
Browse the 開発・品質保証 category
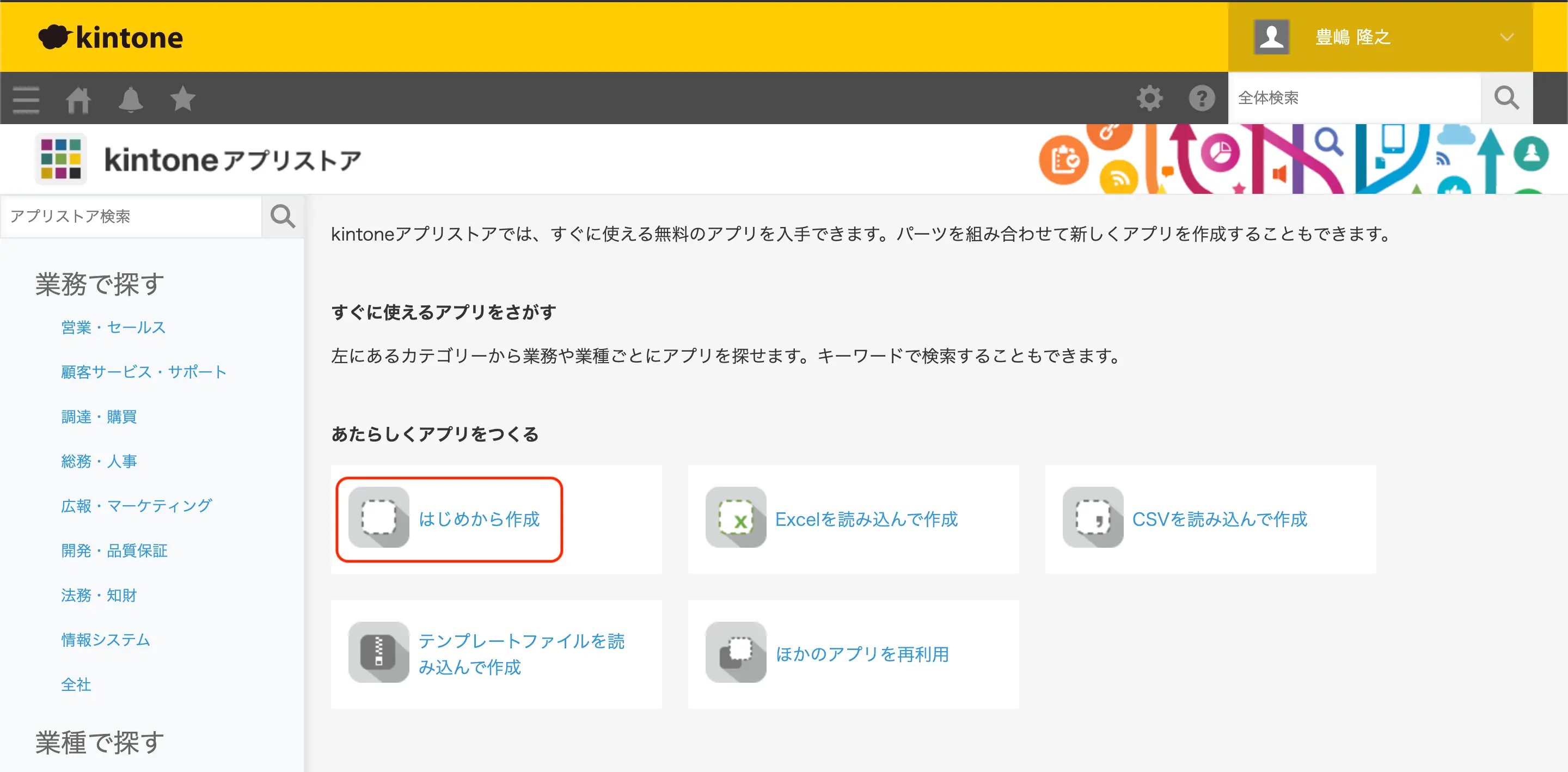114,551
